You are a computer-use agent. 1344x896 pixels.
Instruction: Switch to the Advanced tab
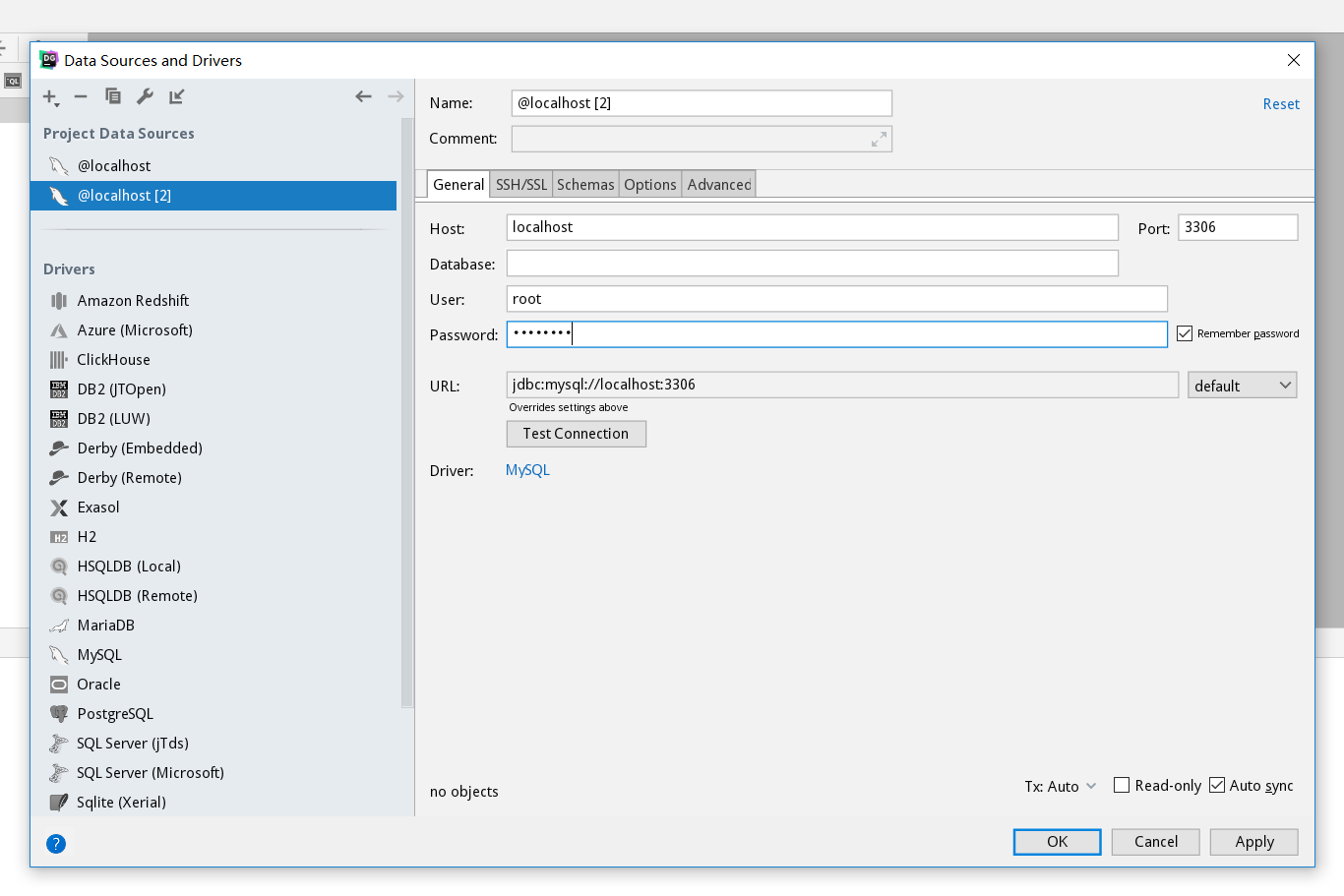click(719, 185)
